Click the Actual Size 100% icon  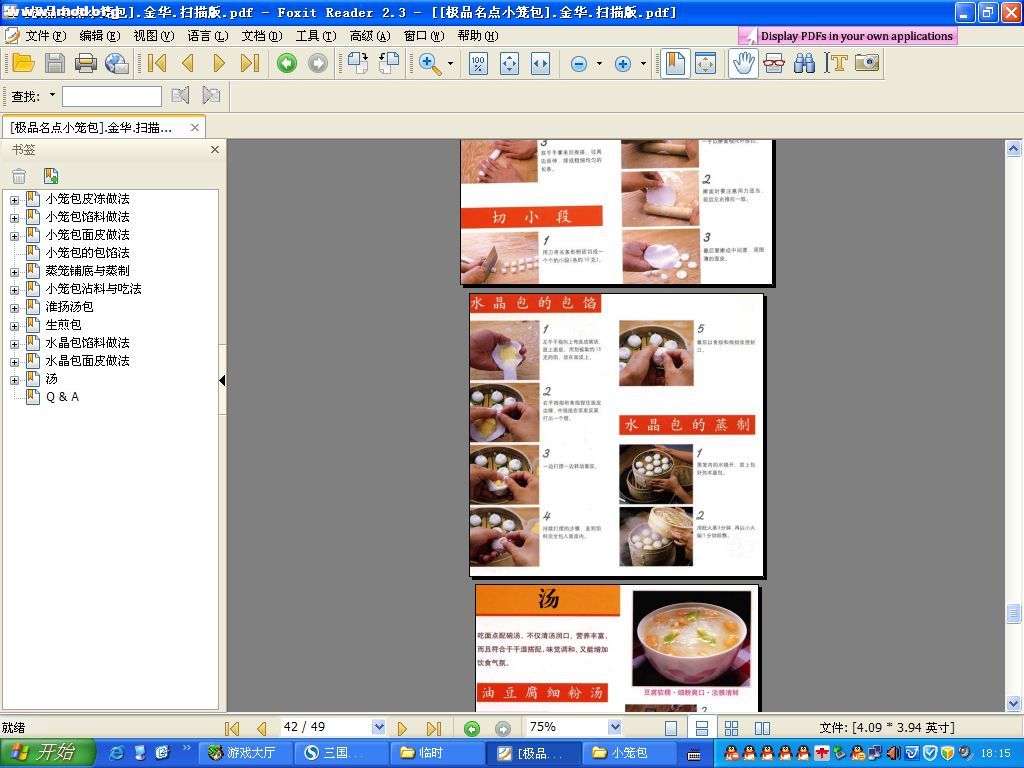pos(478,64)
